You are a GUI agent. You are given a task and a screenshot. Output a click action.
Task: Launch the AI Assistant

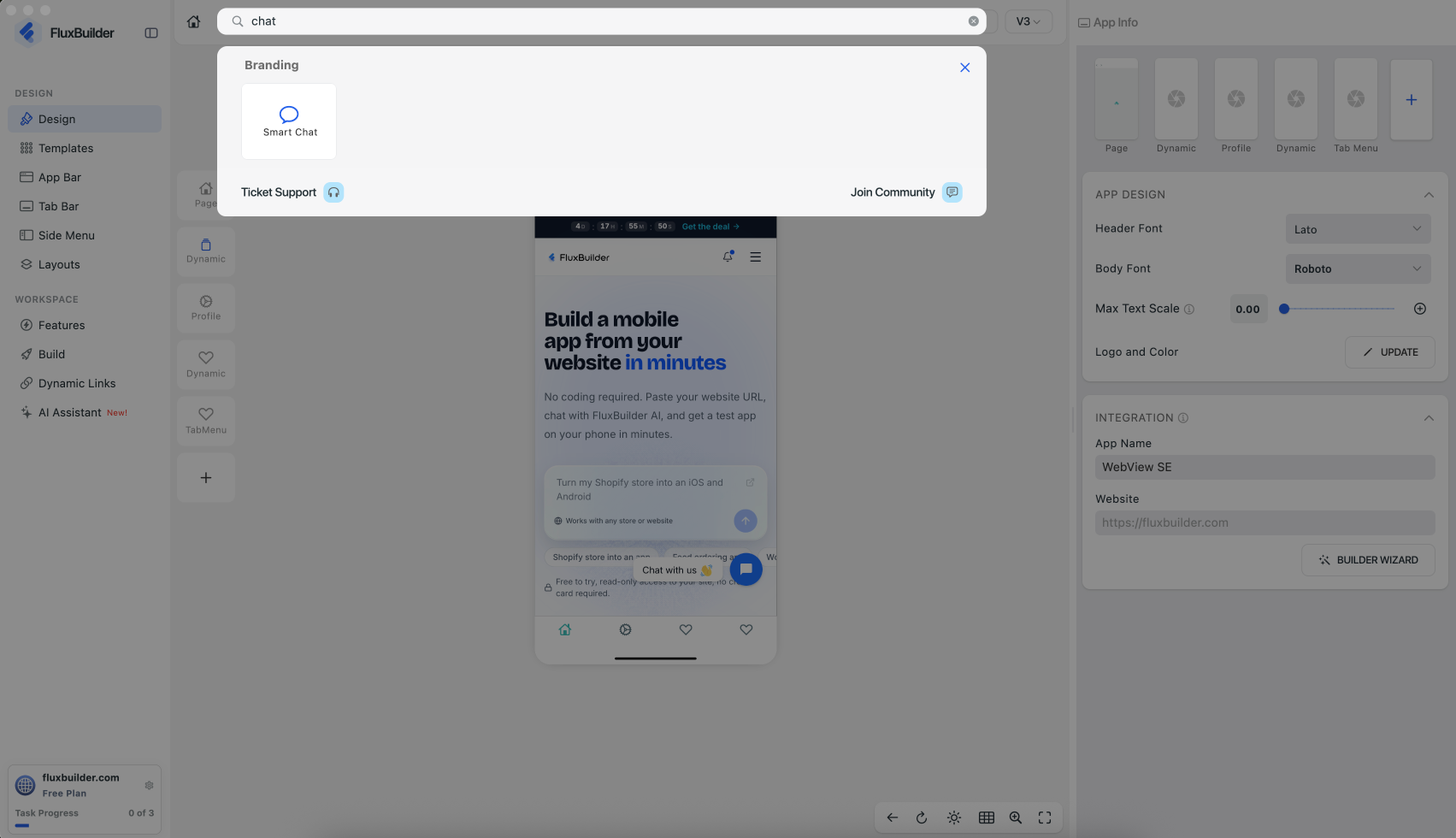tap(85, 412)
